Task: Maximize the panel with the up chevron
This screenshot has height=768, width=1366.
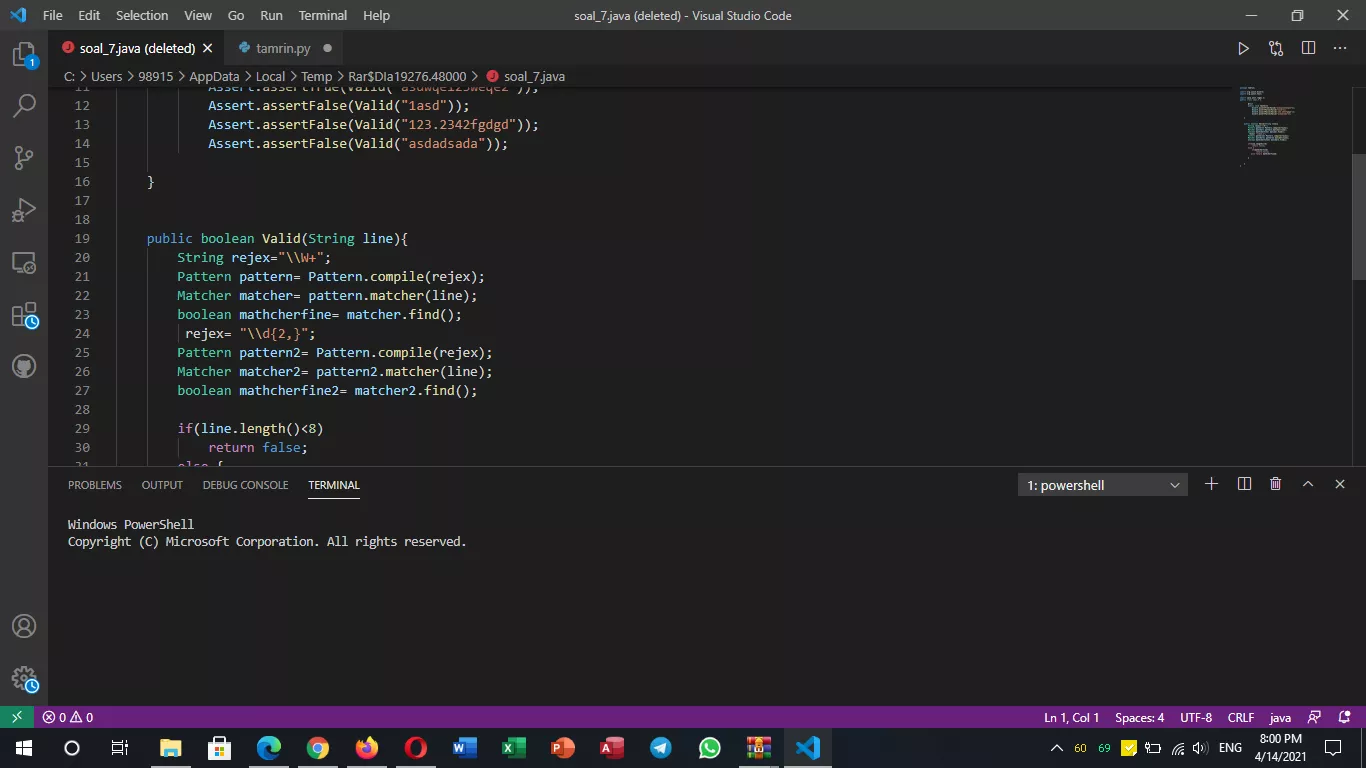Action: coord(1307,484)
